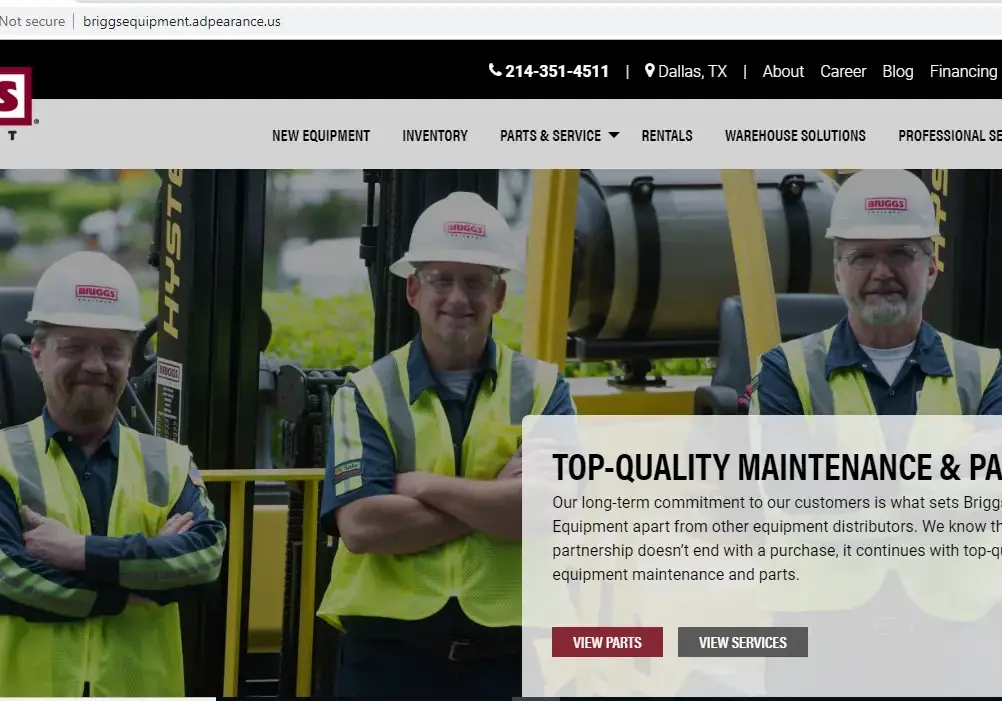1002x701 pixels.
Task: Open the Financing link
Action: 963,71
